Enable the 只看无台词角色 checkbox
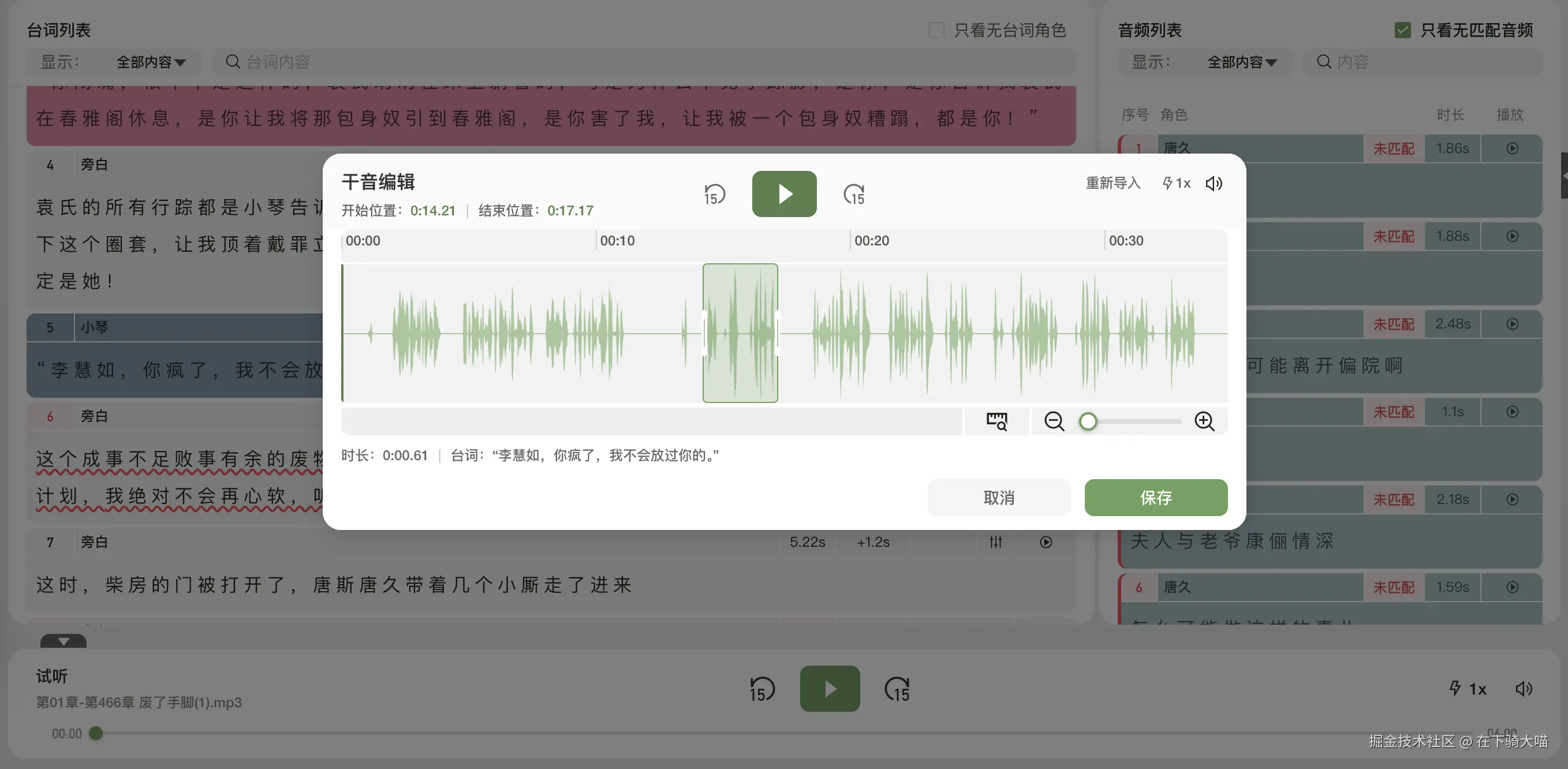 coord(936,30)
